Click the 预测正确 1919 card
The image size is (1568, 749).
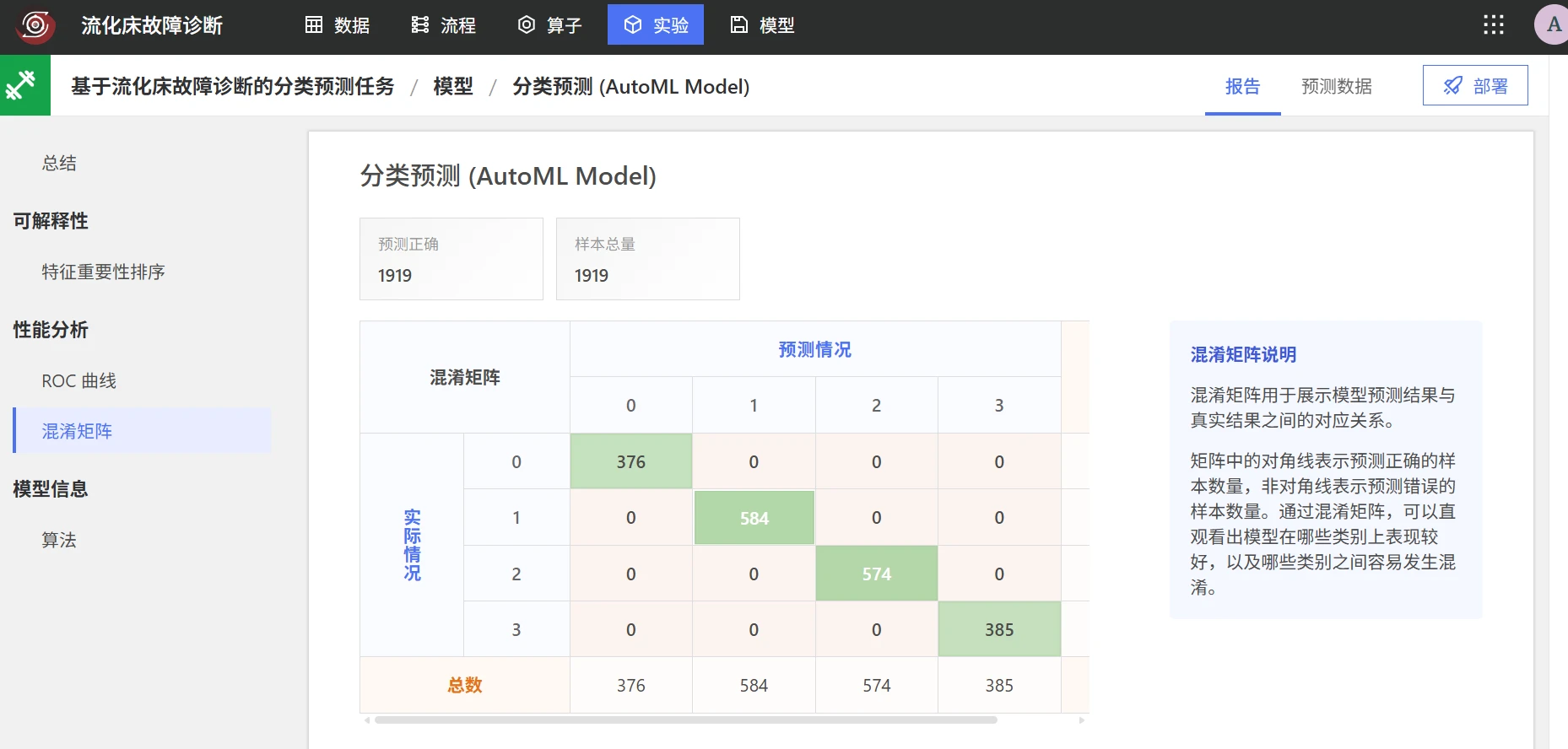click(x=451, y=259)
